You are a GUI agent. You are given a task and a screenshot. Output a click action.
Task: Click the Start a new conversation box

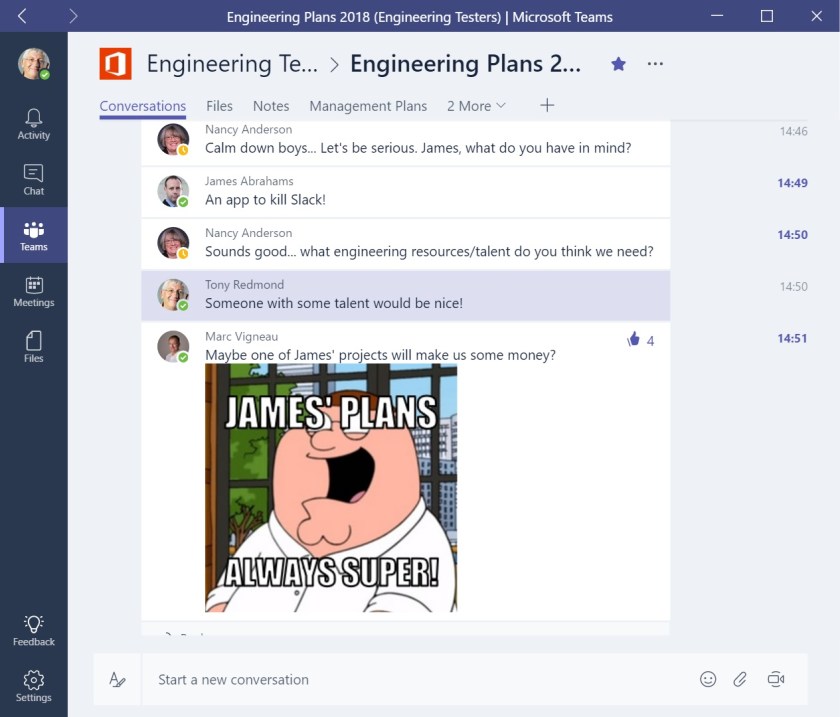pos(418,679)
